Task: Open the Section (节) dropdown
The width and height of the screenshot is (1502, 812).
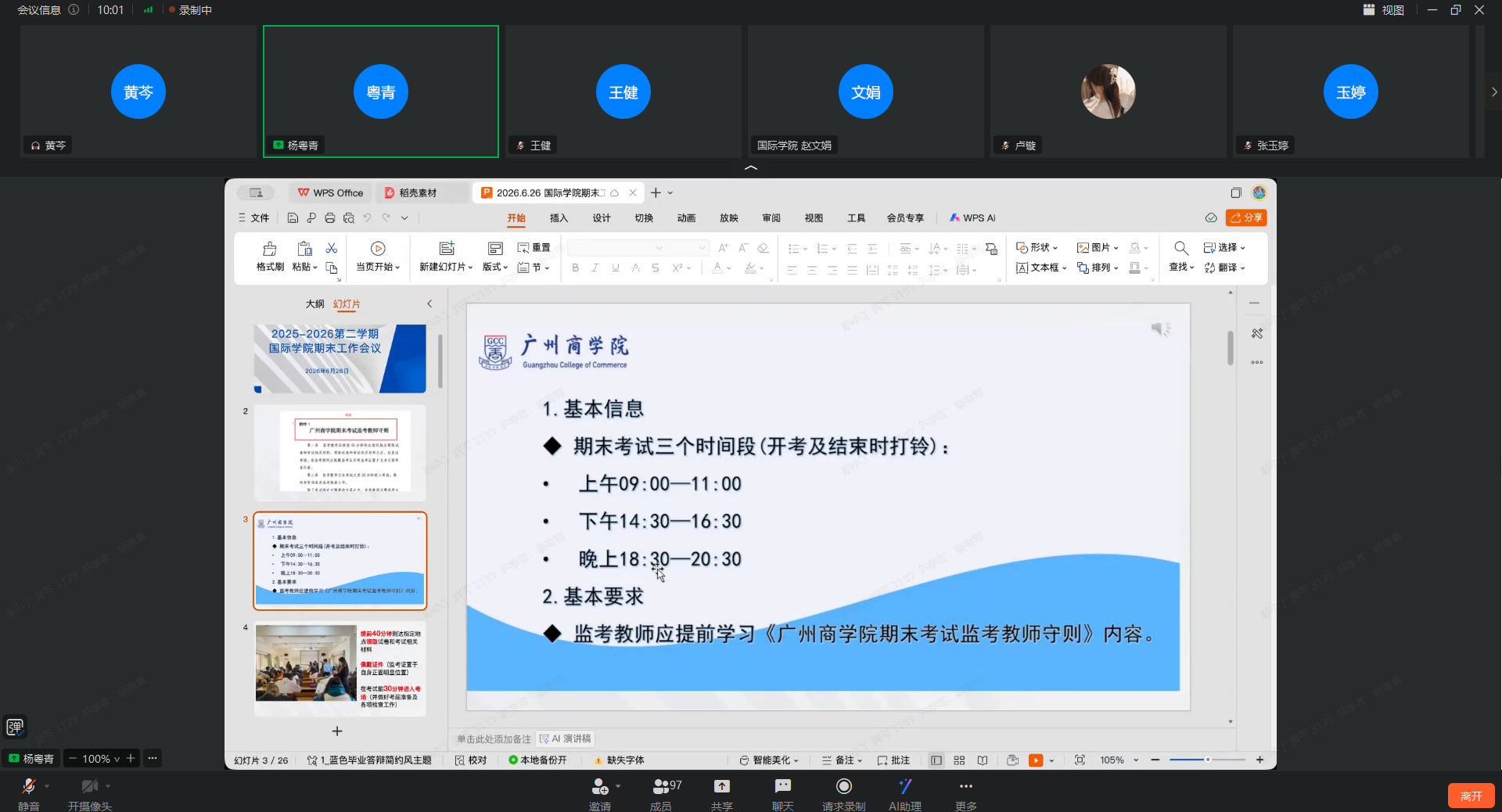Action: coord(534,268)
